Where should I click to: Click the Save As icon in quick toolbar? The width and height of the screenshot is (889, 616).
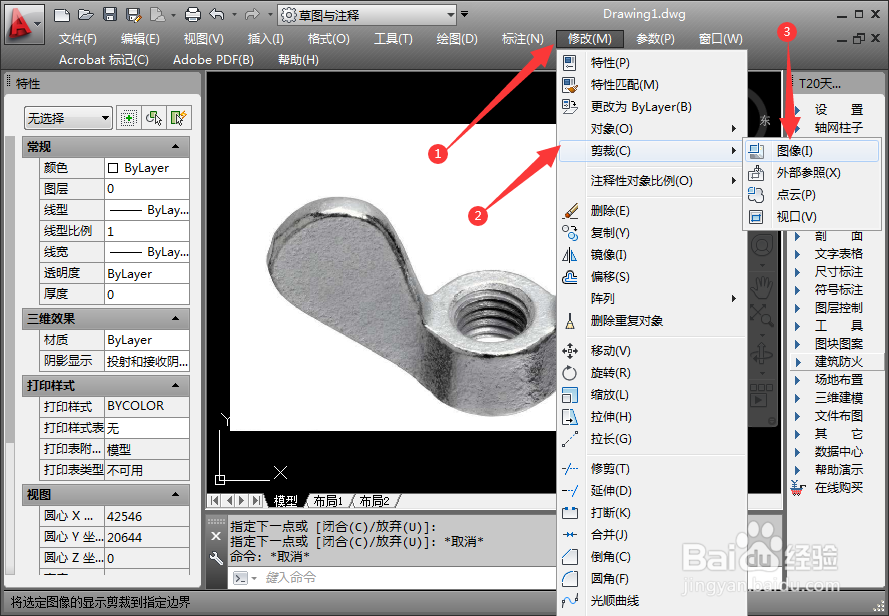[134, 15]
